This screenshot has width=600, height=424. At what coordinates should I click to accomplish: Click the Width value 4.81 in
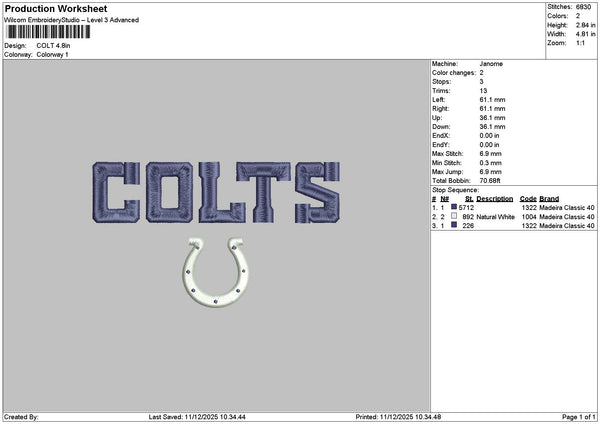pyautogui.click(x=585, y=34)
